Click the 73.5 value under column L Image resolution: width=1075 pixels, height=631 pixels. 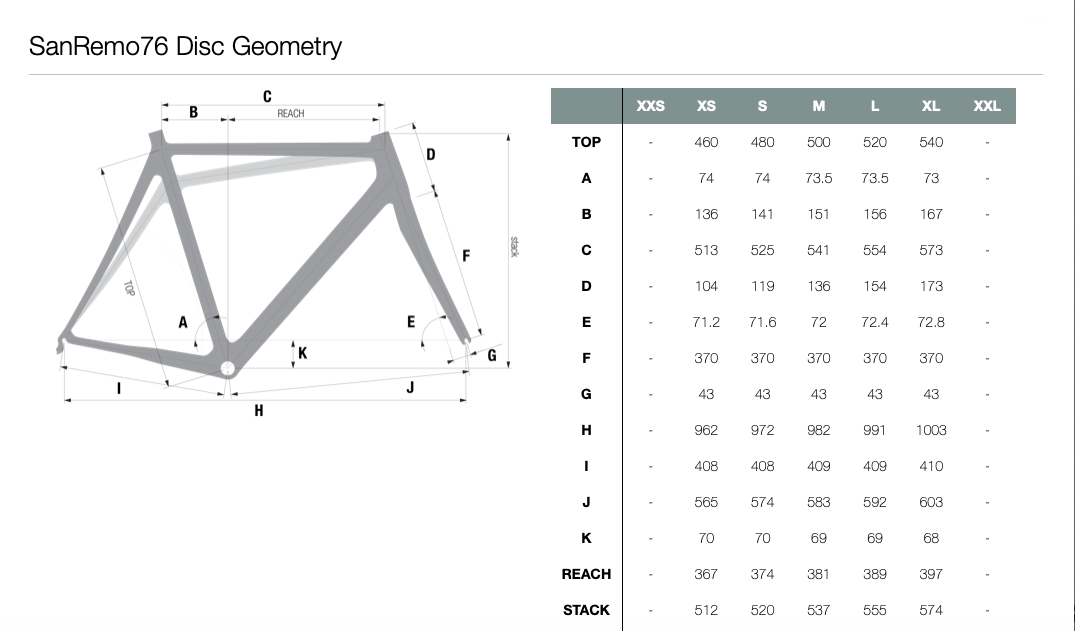click(x=875, y=178)
